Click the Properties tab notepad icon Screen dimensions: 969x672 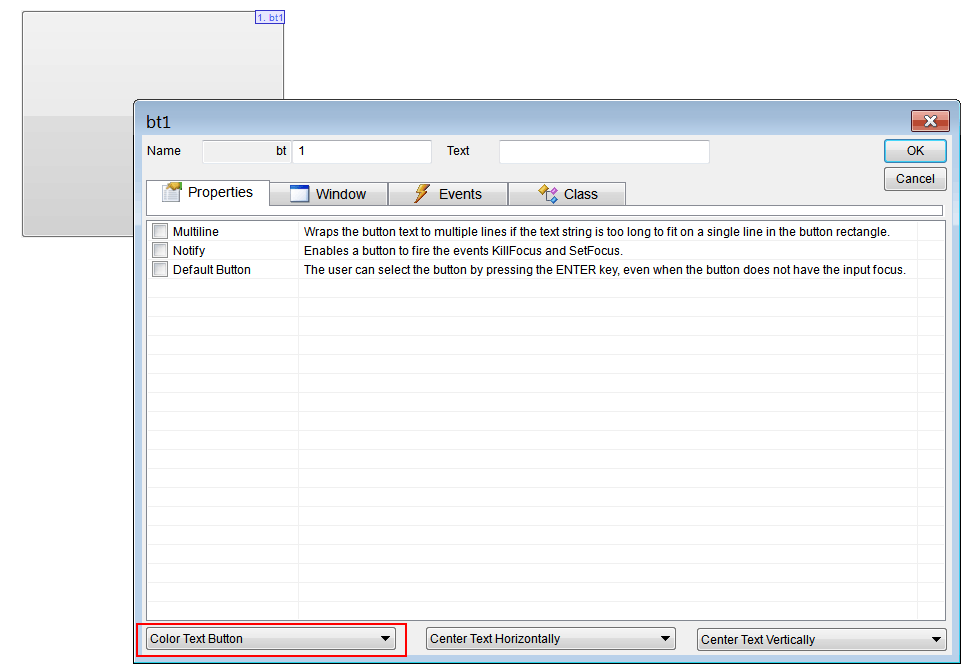[172, 192]
